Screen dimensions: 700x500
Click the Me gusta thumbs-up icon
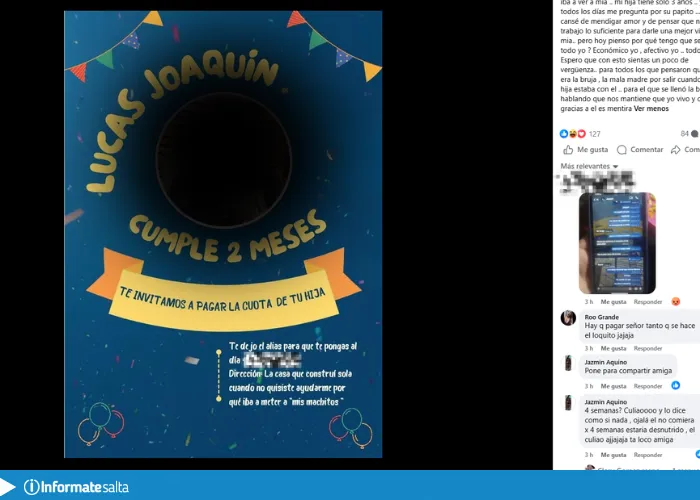(x=568, y=150)
